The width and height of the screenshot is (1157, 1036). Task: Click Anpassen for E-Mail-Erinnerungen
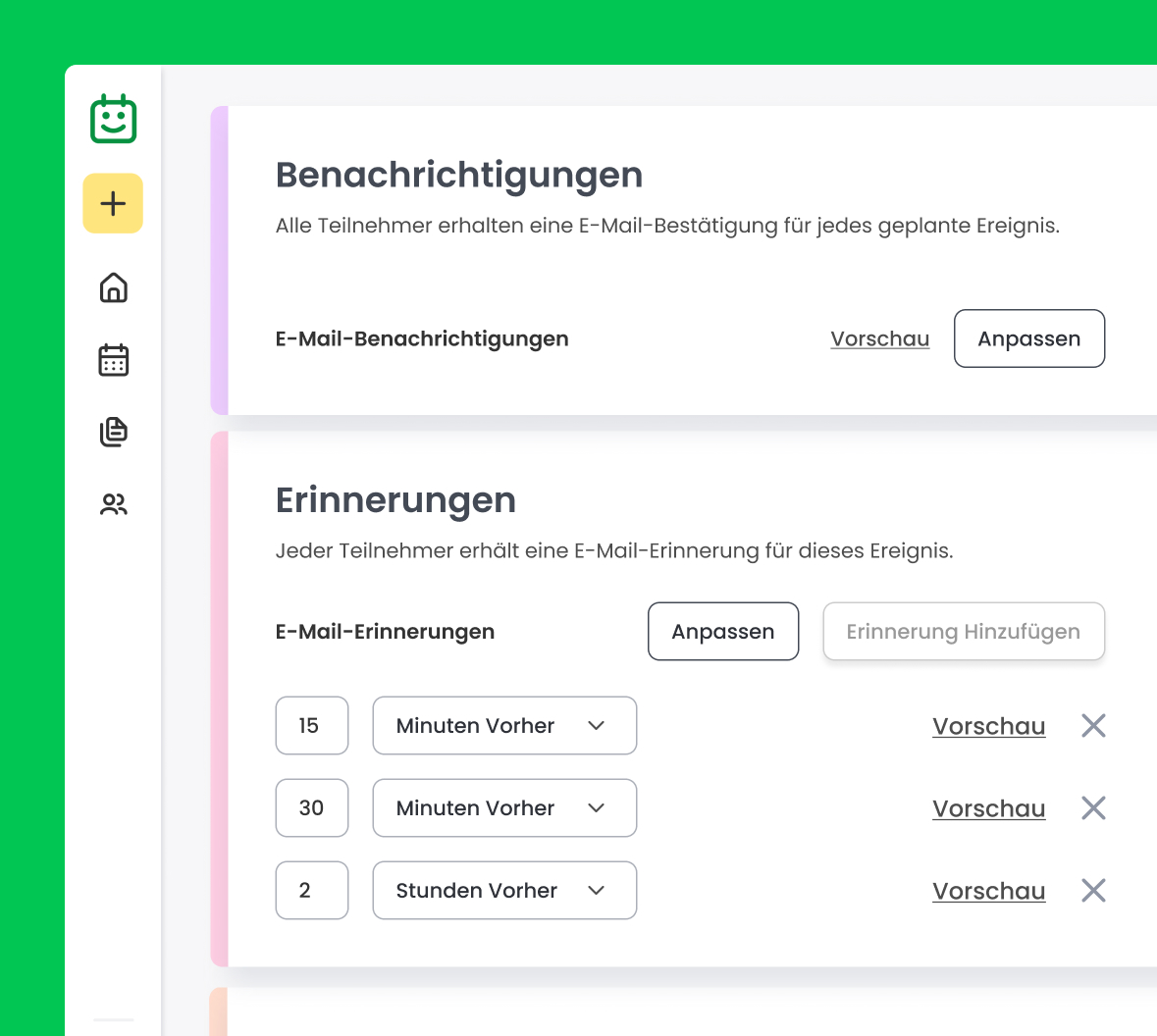[x=722, y=632]
